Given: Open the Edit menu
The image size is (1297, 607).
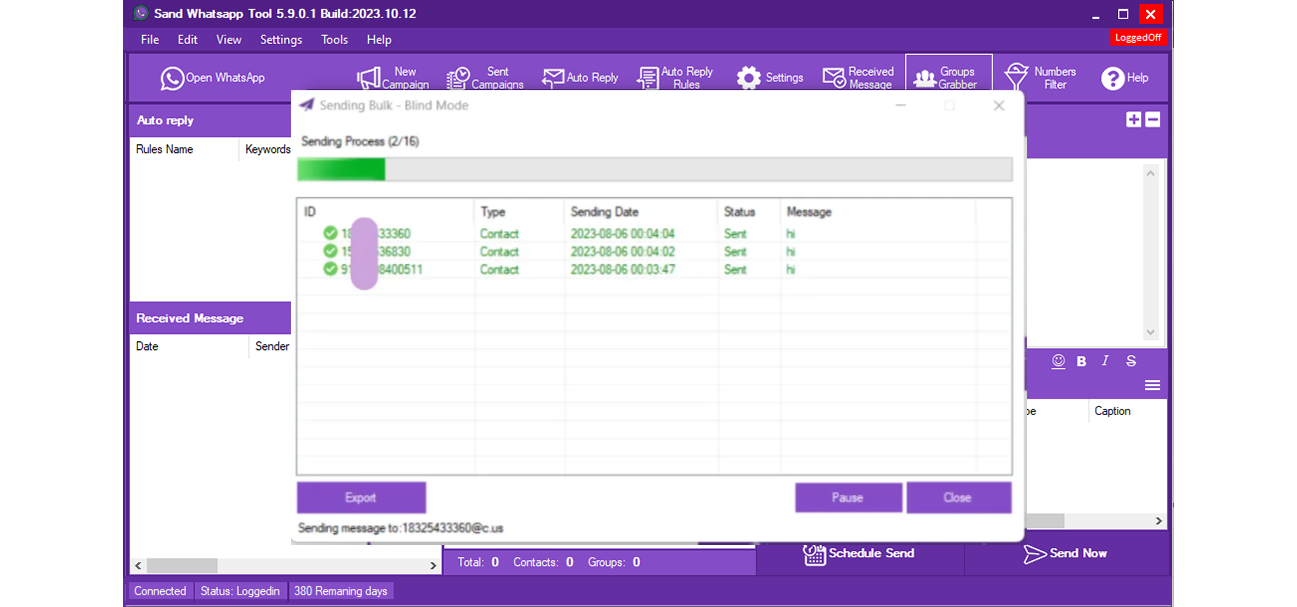Looking at the screenshot, I should [188, 40].
